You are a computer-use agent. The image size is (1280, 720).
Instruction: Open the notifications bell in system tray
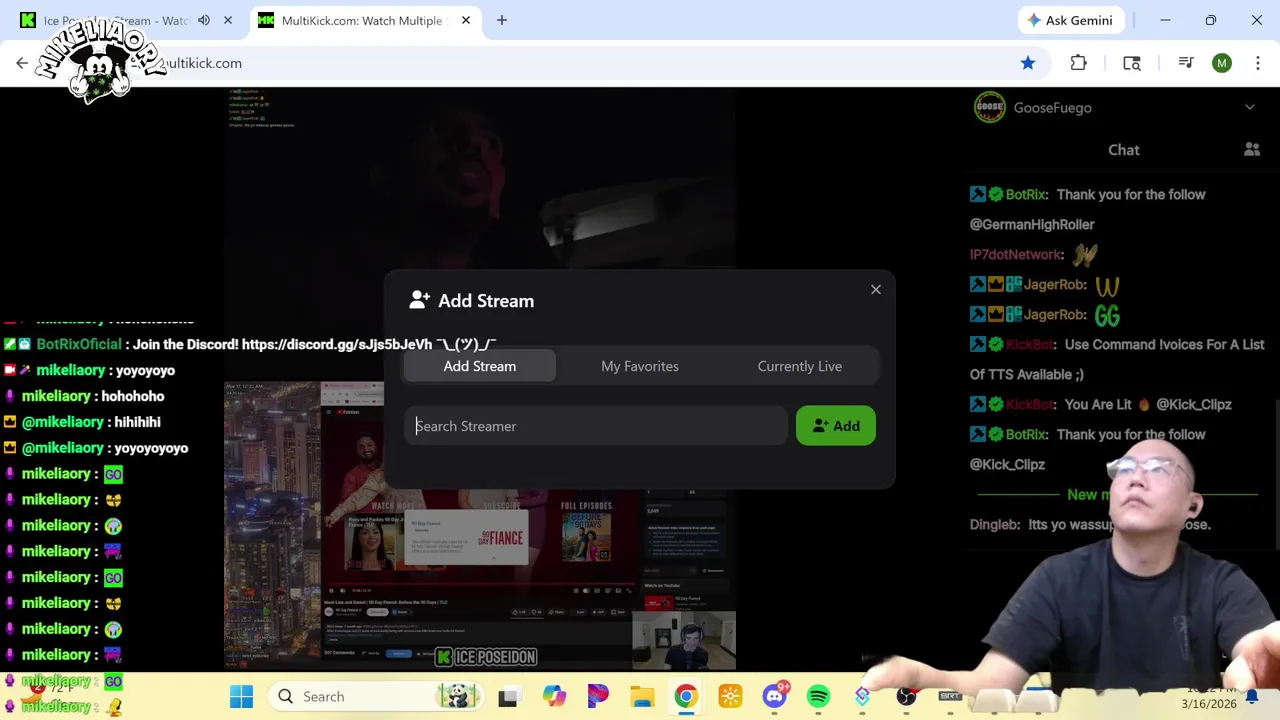[x=1252, y=697]
